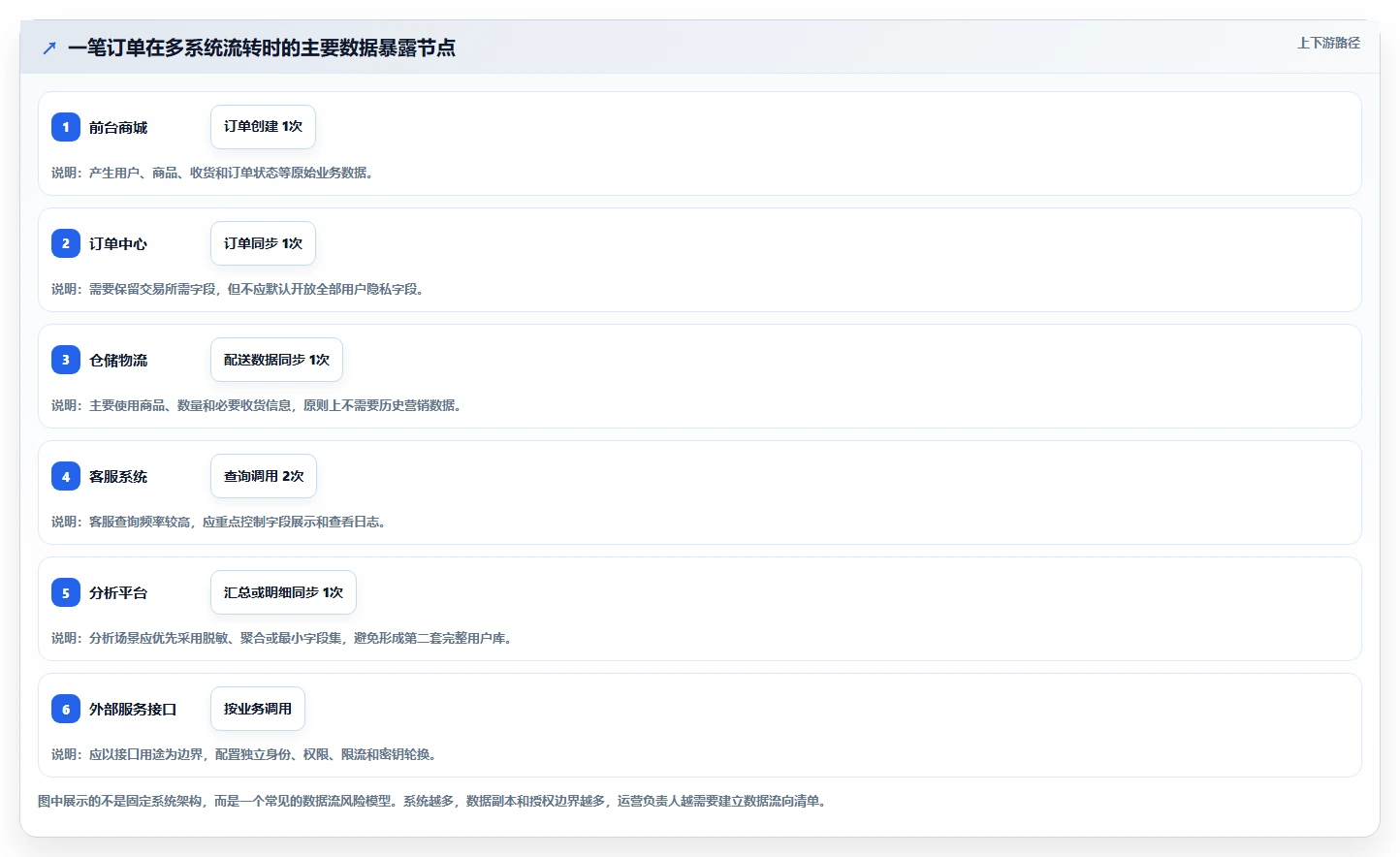This screenshot has height=857, width=1400.
Task: Click the 订单创建 1次 pill
Action: pos(263,127)
